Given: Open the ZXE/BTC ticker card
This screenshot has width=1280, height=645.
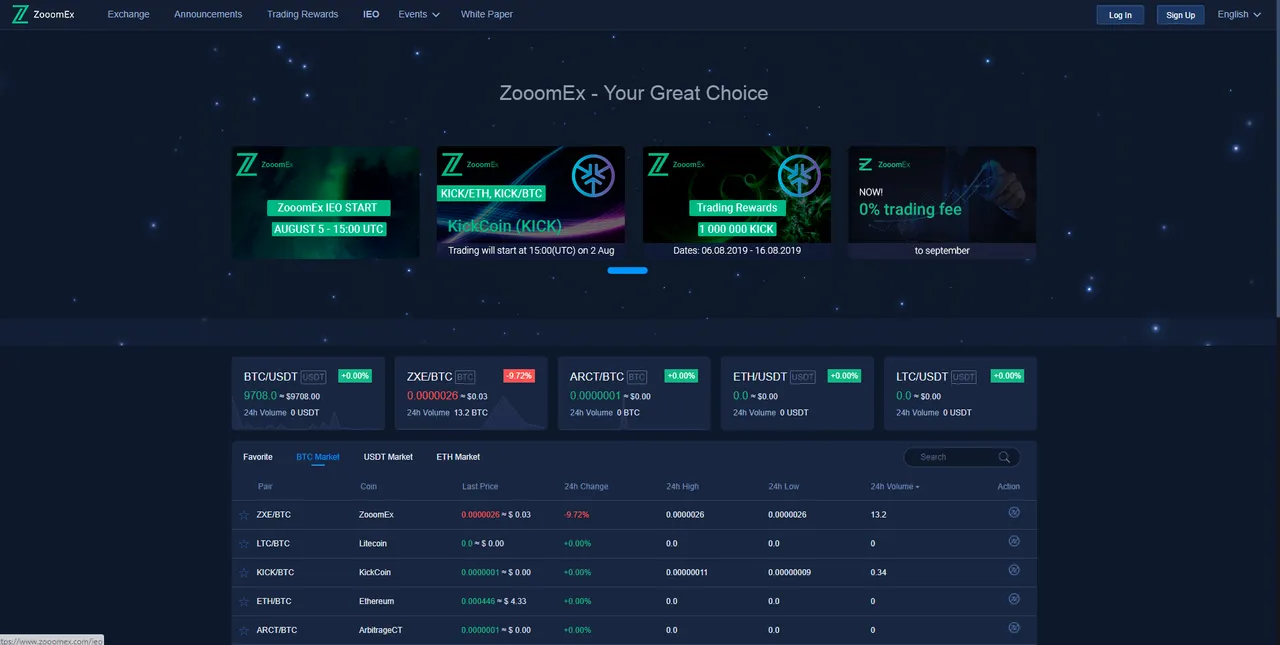Looking at the screenshot, I should click(x=471, y=394).
